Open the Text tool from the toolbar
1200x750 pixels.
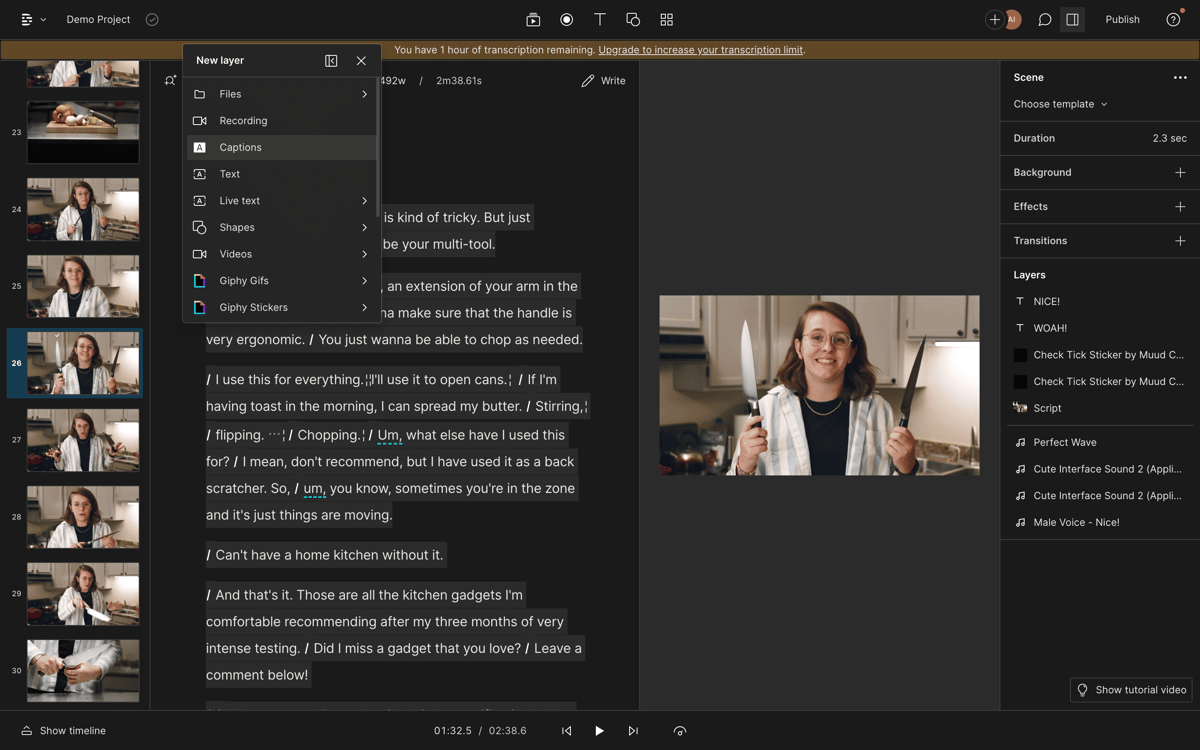pos(599,19)
